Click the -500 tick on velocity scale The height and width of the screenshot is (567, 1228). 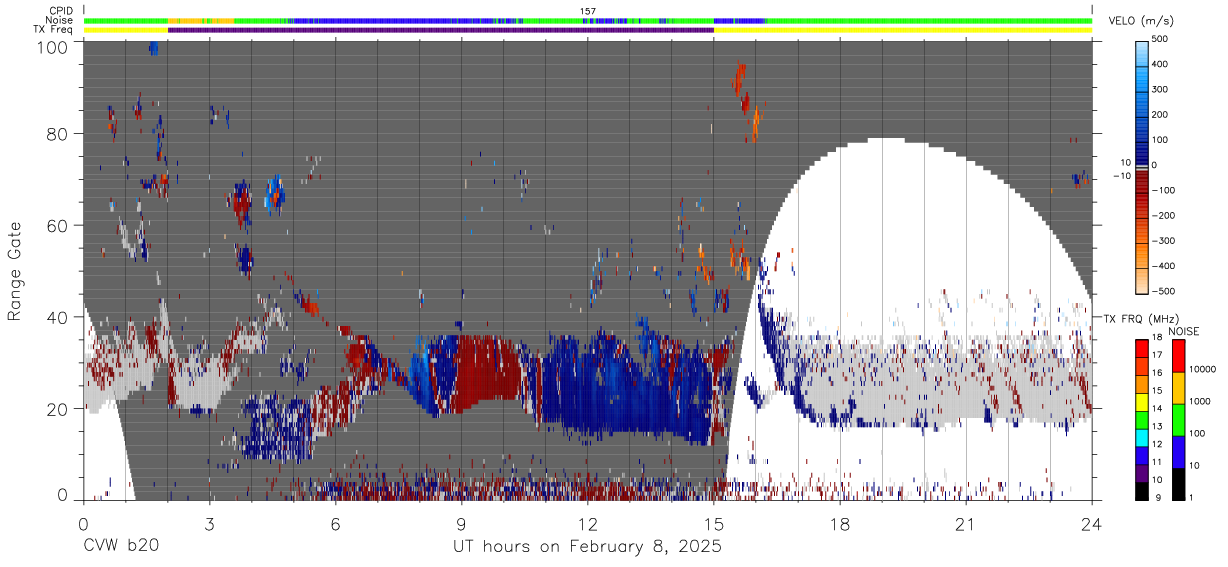click(x=1165, y=292)
